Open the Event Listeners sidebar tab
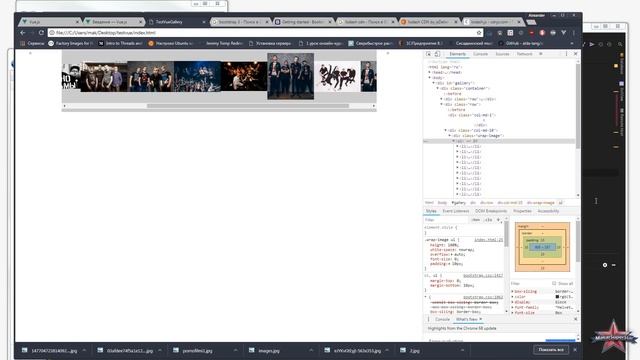Screen dimensions: 640x360 point(456,211)
